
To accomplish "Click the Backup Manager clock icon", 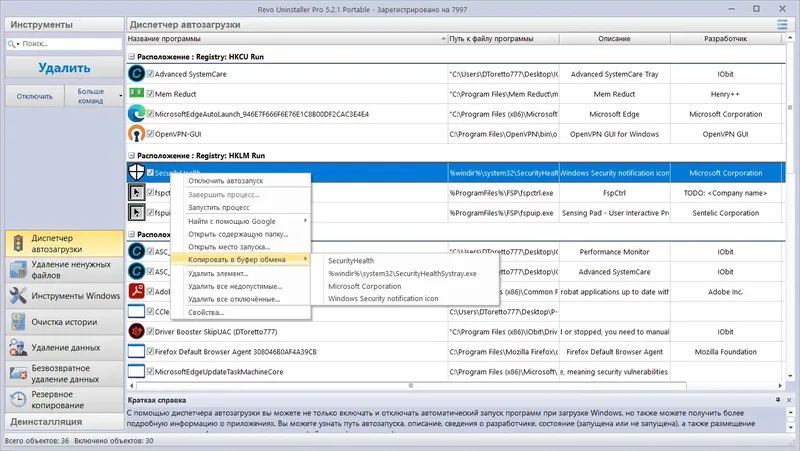I will pyautogui.click(x=18, y=399).
